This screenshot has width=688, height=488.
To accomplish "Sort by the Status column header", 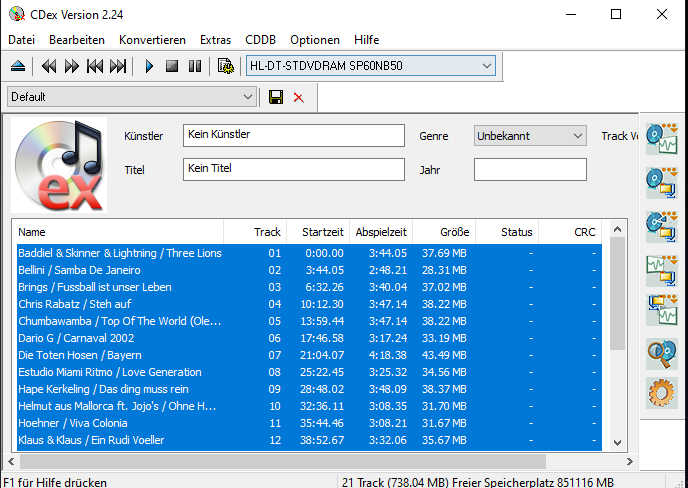I will click(x=507, y=232).
